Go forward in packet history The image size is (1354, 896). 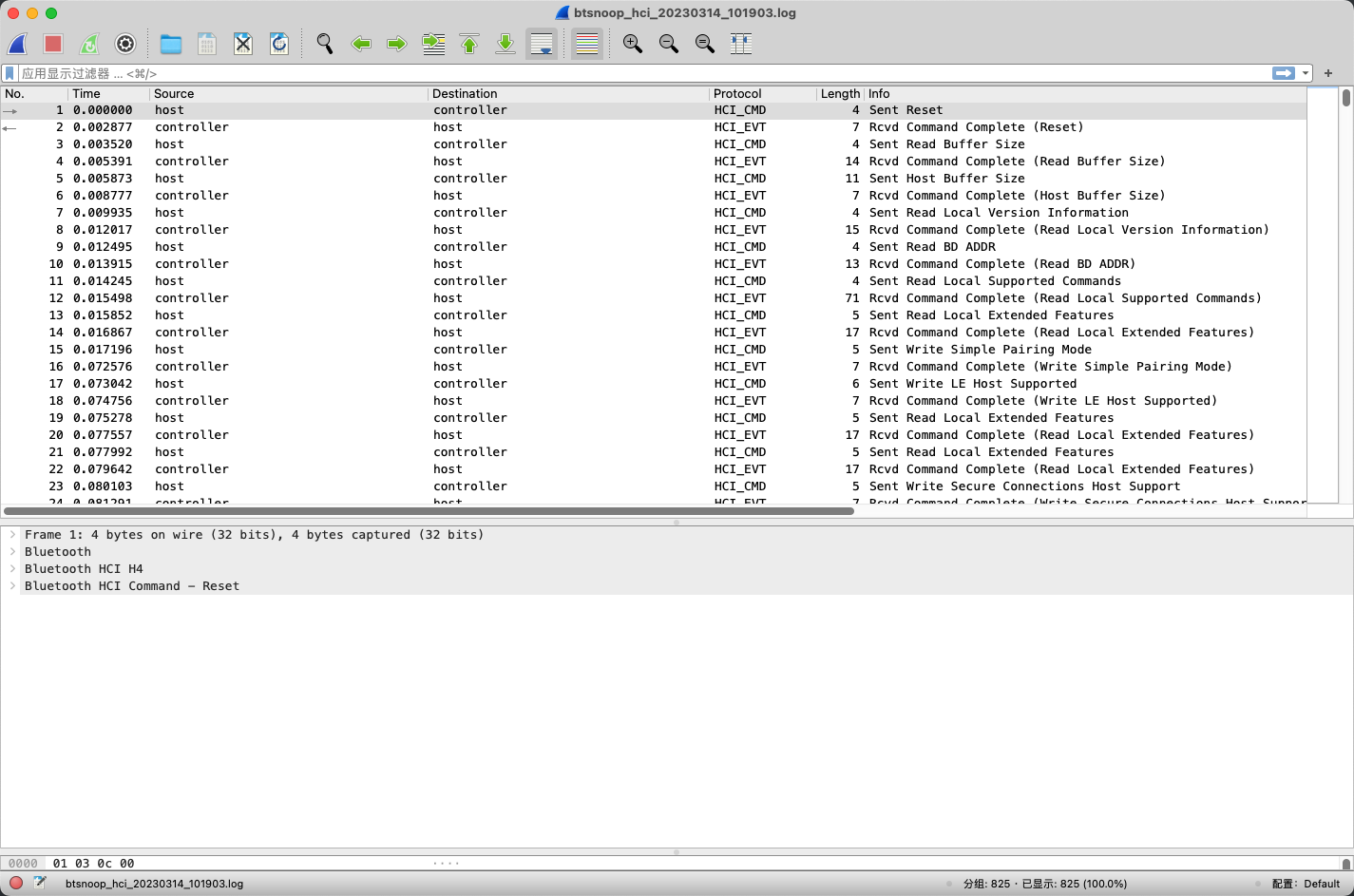[397, 44]
